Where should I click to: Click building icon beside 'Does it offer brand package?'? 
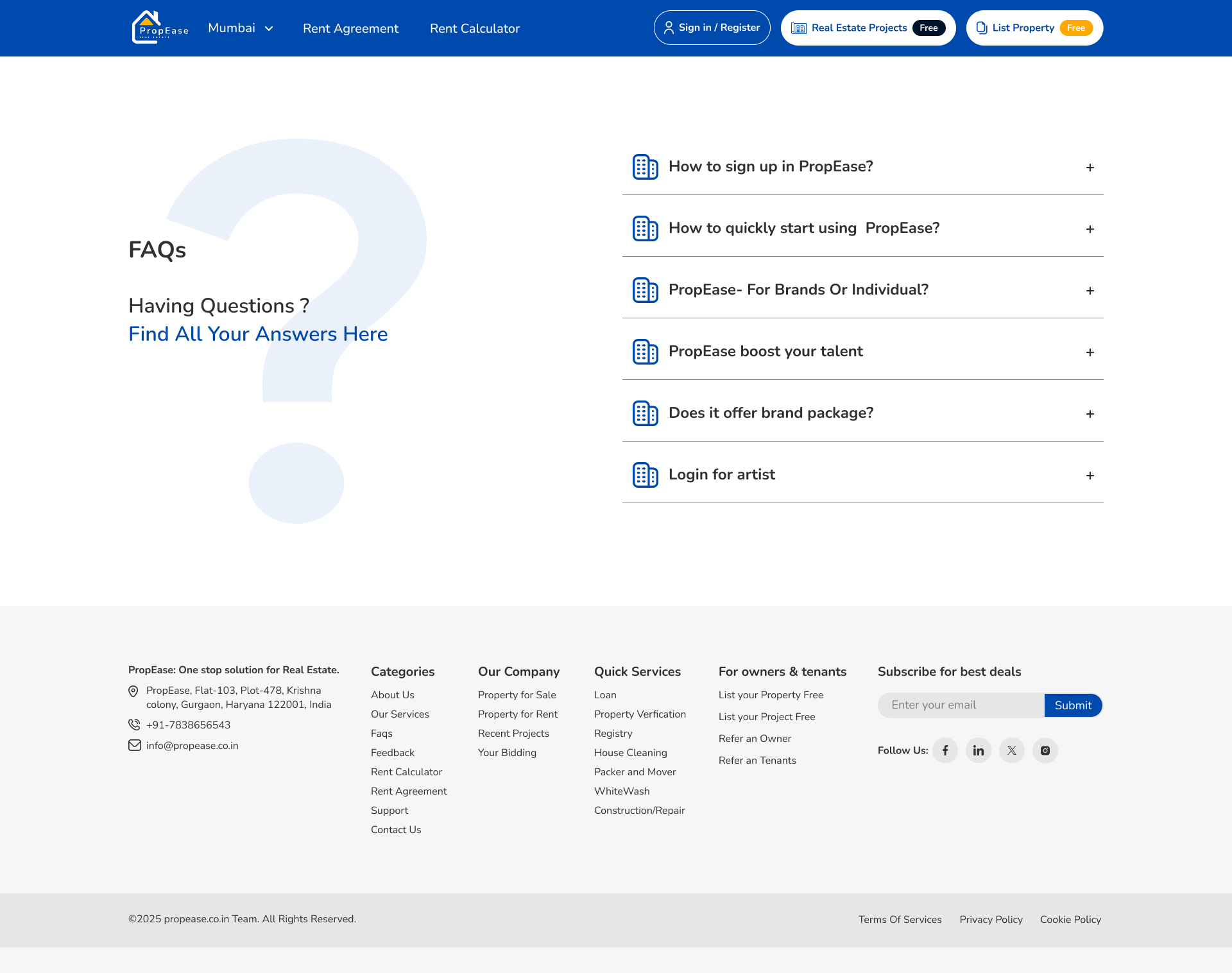pyautogui.click(x=646, y=413)
